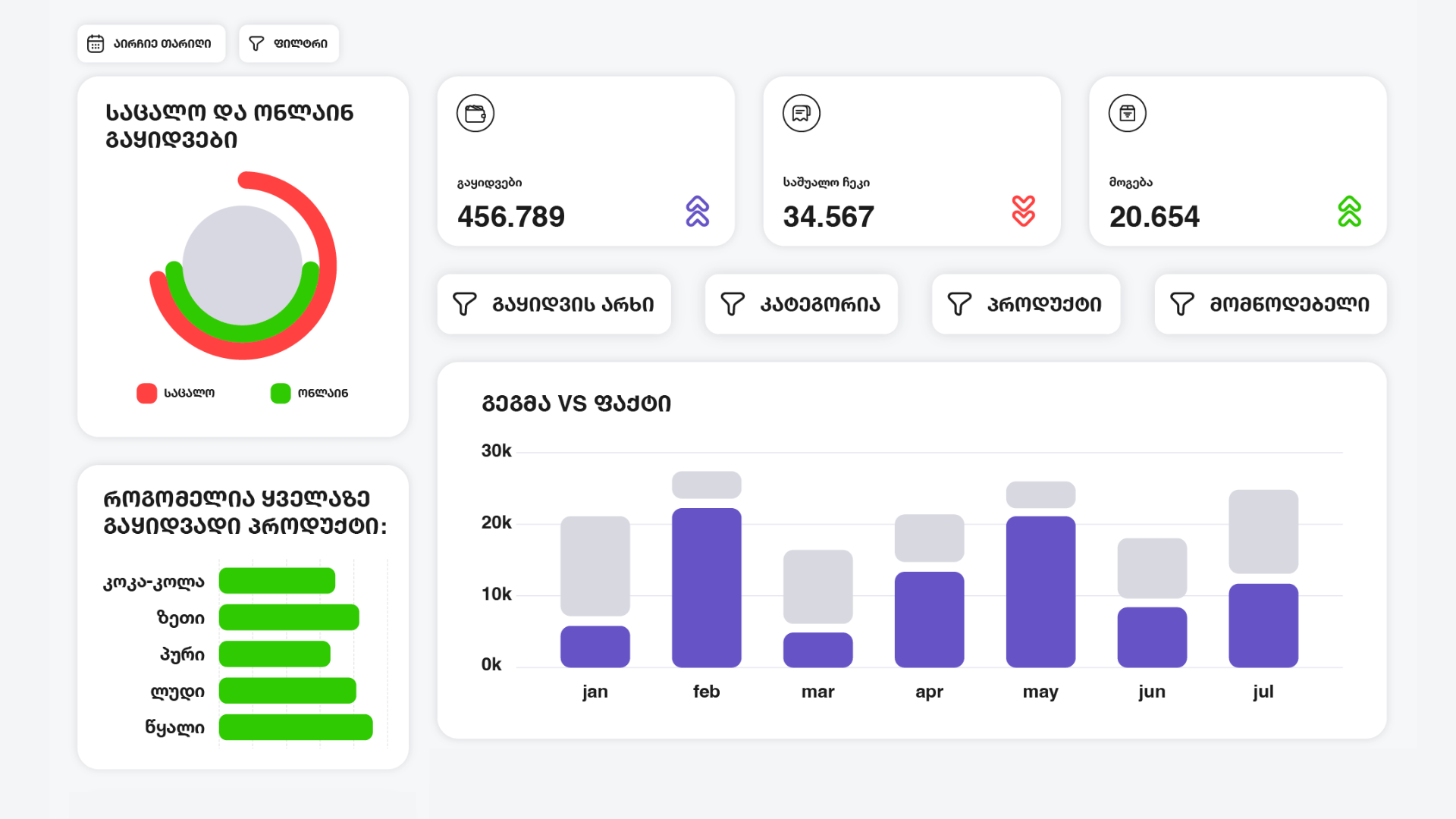1456x819 pixels.
Task: Click the wallet icon on the გაყიდვები card
Action: (x=475, y=114)
